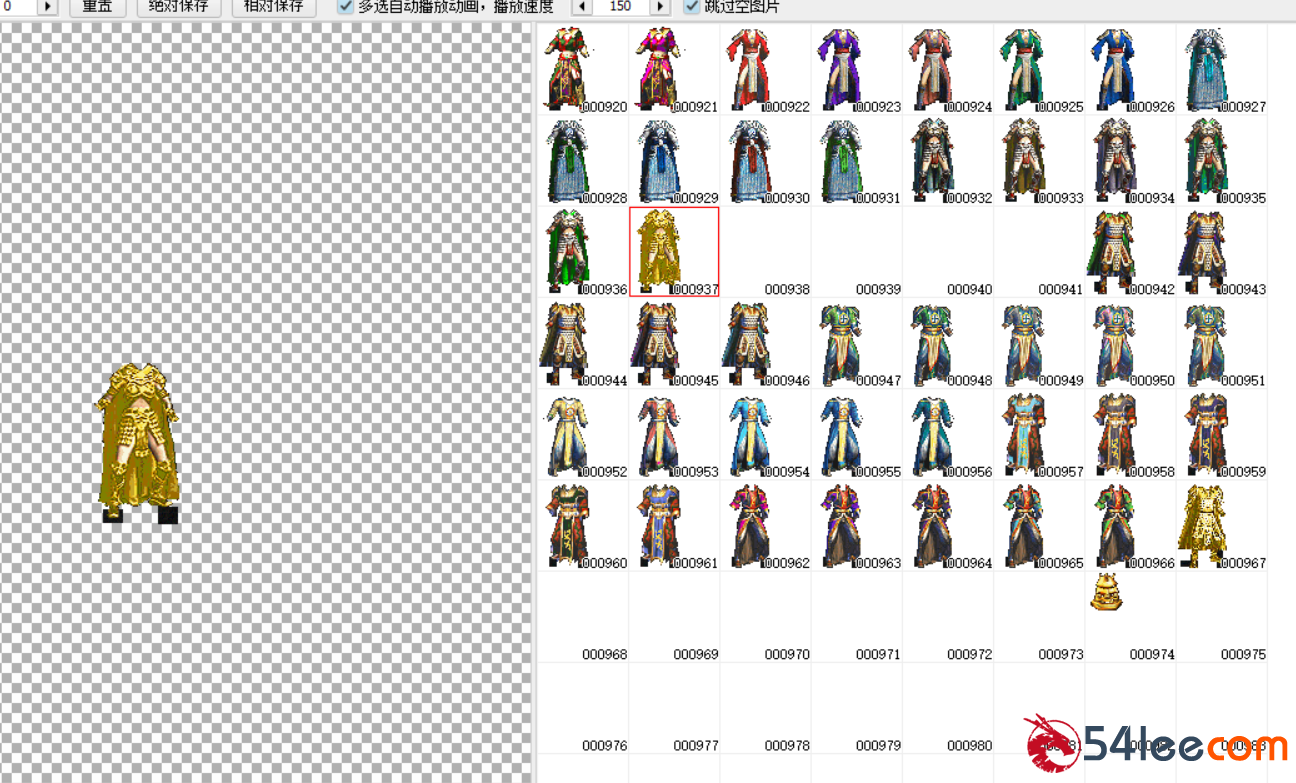1296x783 pixels.
Task: Select thumbnail 000935 green skeleton armor
Action: click(x=1221, y=160)
